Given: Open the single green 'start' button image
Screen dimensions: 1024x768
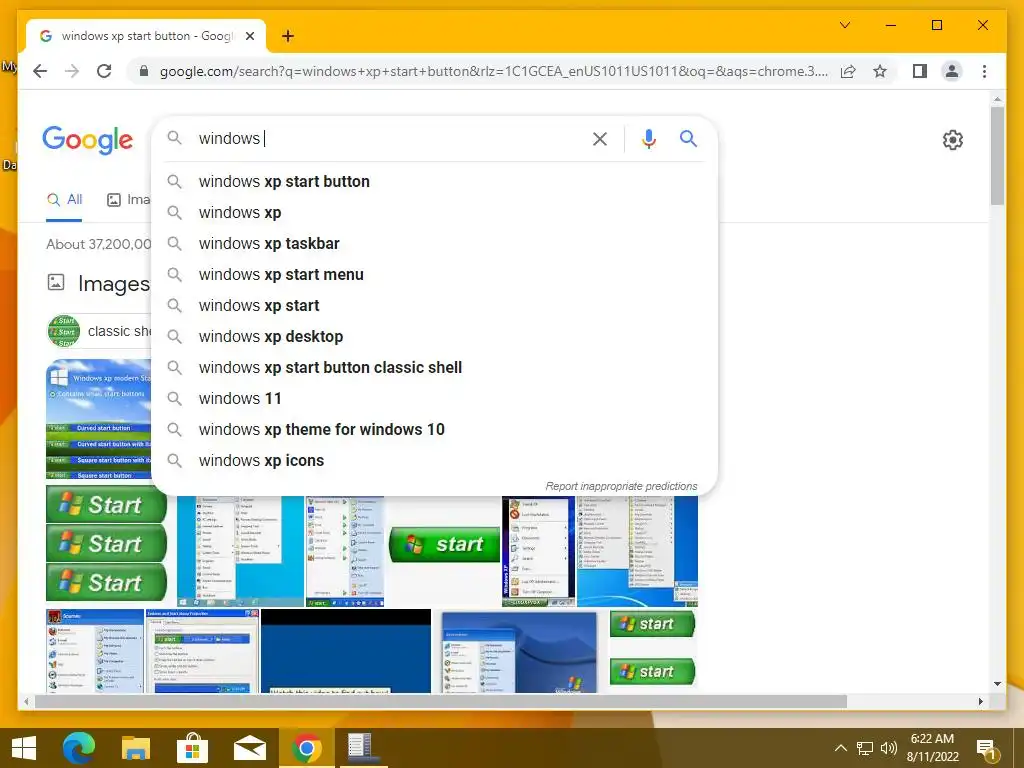Looking at the screenshot, I should click(444, 544).
